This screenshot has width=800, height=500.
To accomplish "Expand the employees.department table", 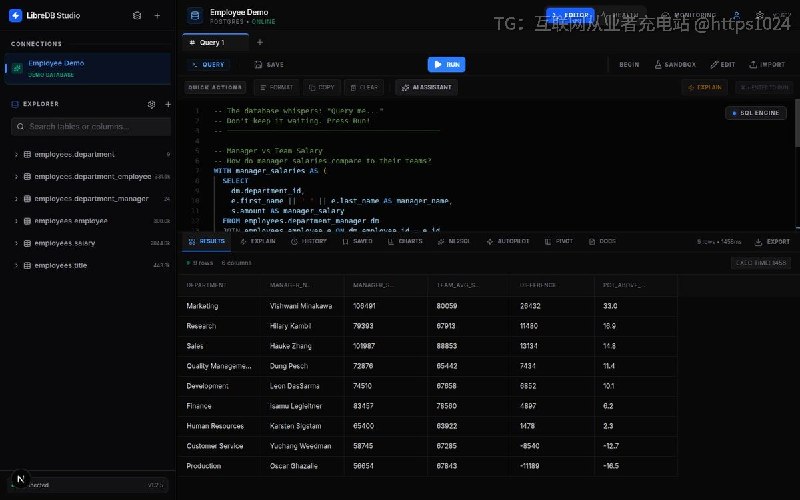I will pos(16,155).
